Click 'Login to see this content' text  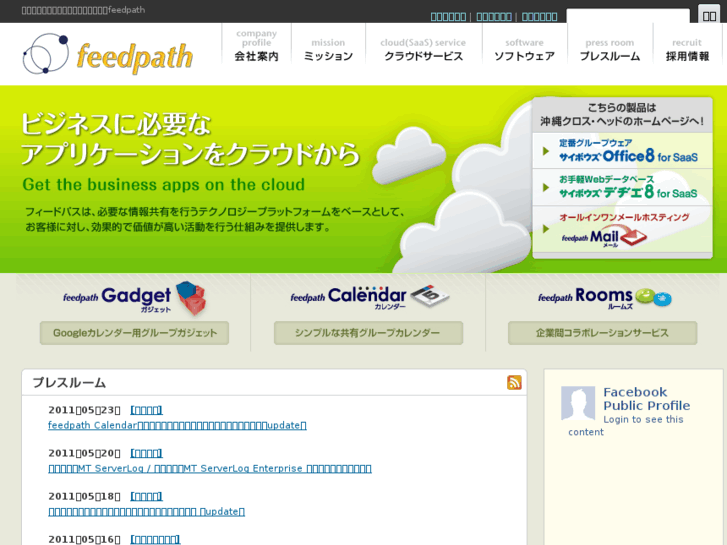click(x=626, y=426)
